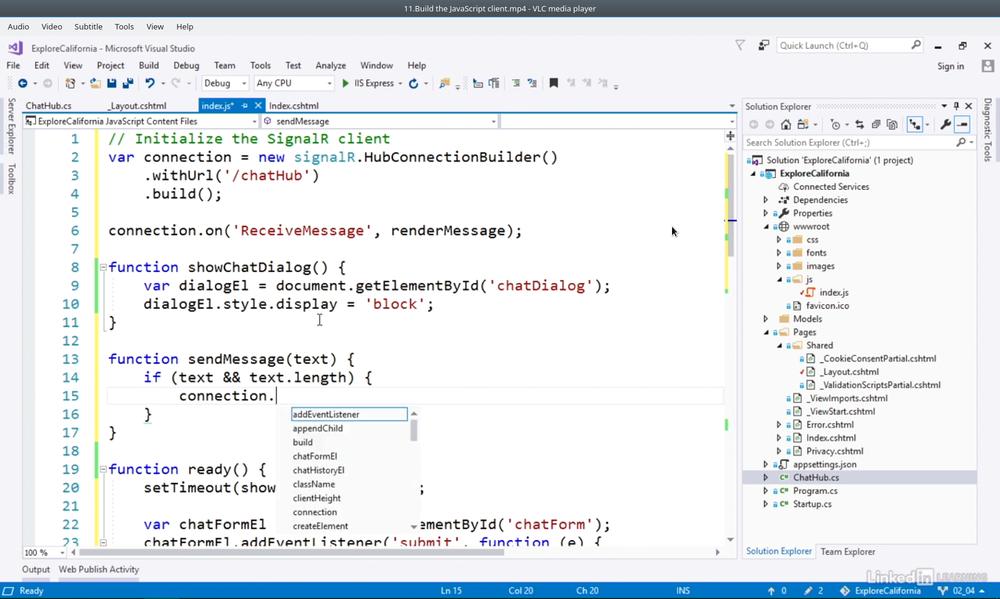Open the Build menu

pos(149,66)
